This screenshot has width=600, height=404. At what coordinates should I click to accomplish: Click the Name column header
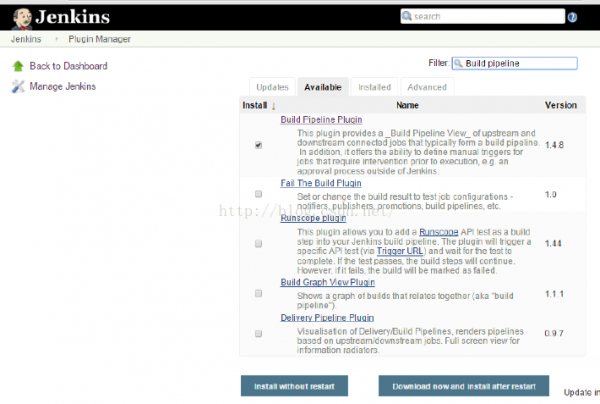click(x=407, y=105)
